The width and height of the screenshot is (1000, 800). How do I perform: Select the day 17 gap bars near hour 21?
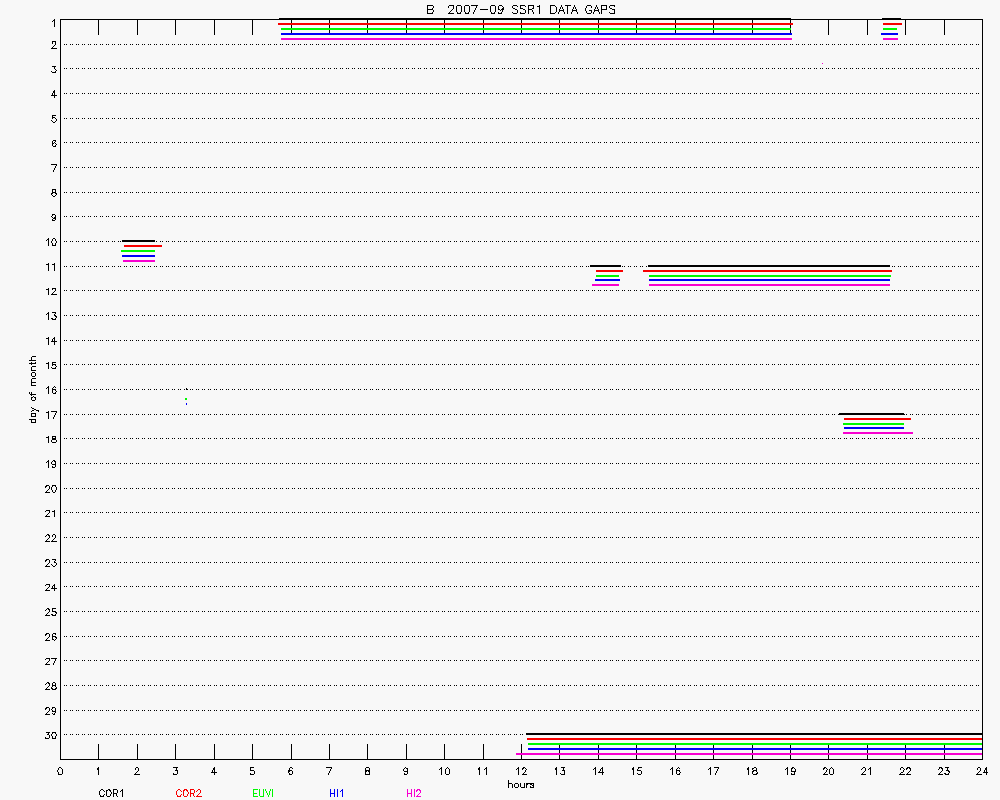tap(874, 423)
